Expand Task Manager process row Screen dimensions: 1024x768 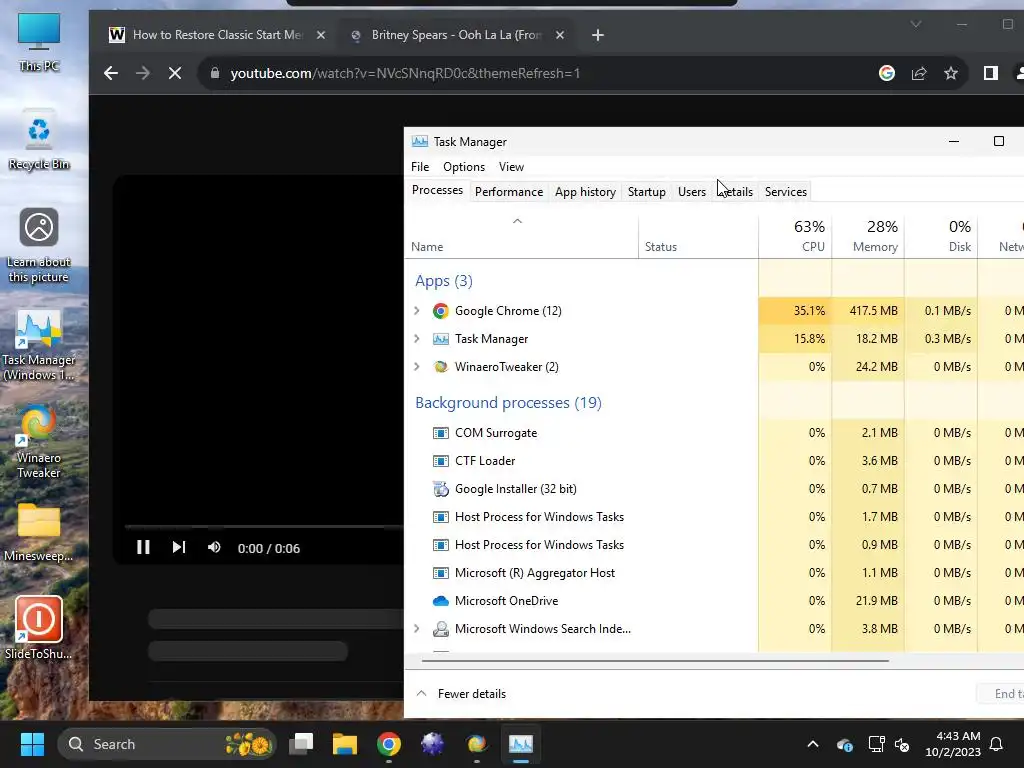pos(417,339)
